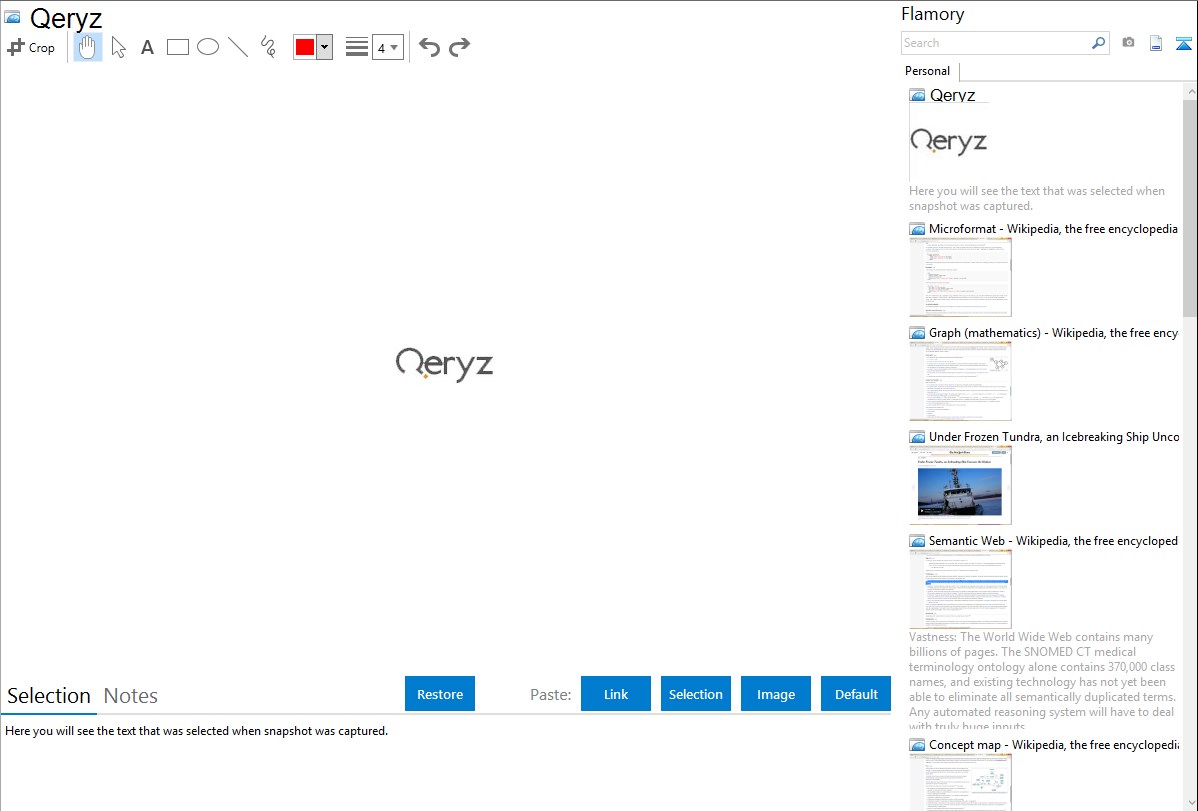Open the line width dropdown showing 4
1198x811 pixels.
388,47
